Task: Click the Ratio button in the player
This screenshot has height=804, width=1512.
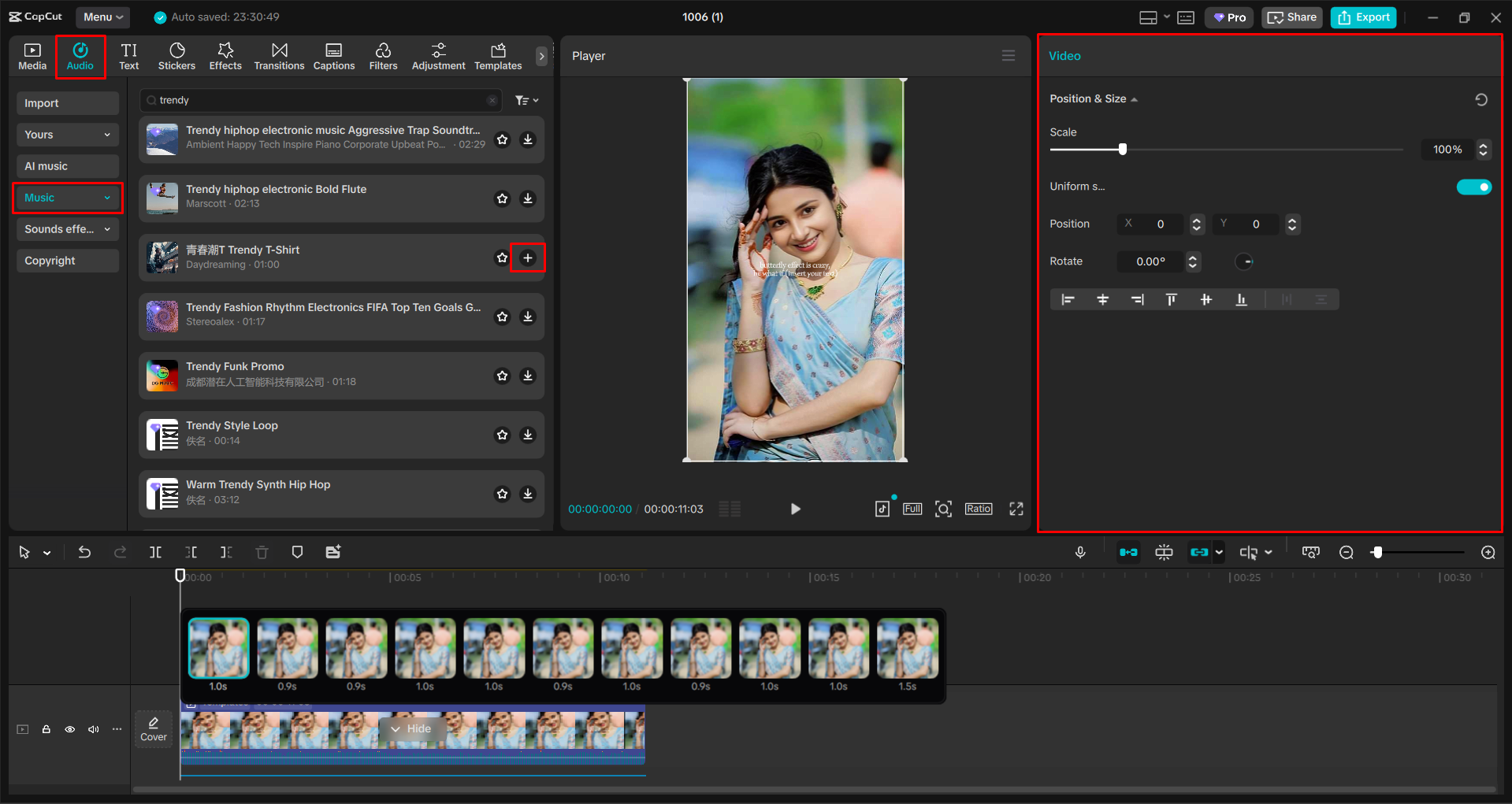Action: (978, 509)
